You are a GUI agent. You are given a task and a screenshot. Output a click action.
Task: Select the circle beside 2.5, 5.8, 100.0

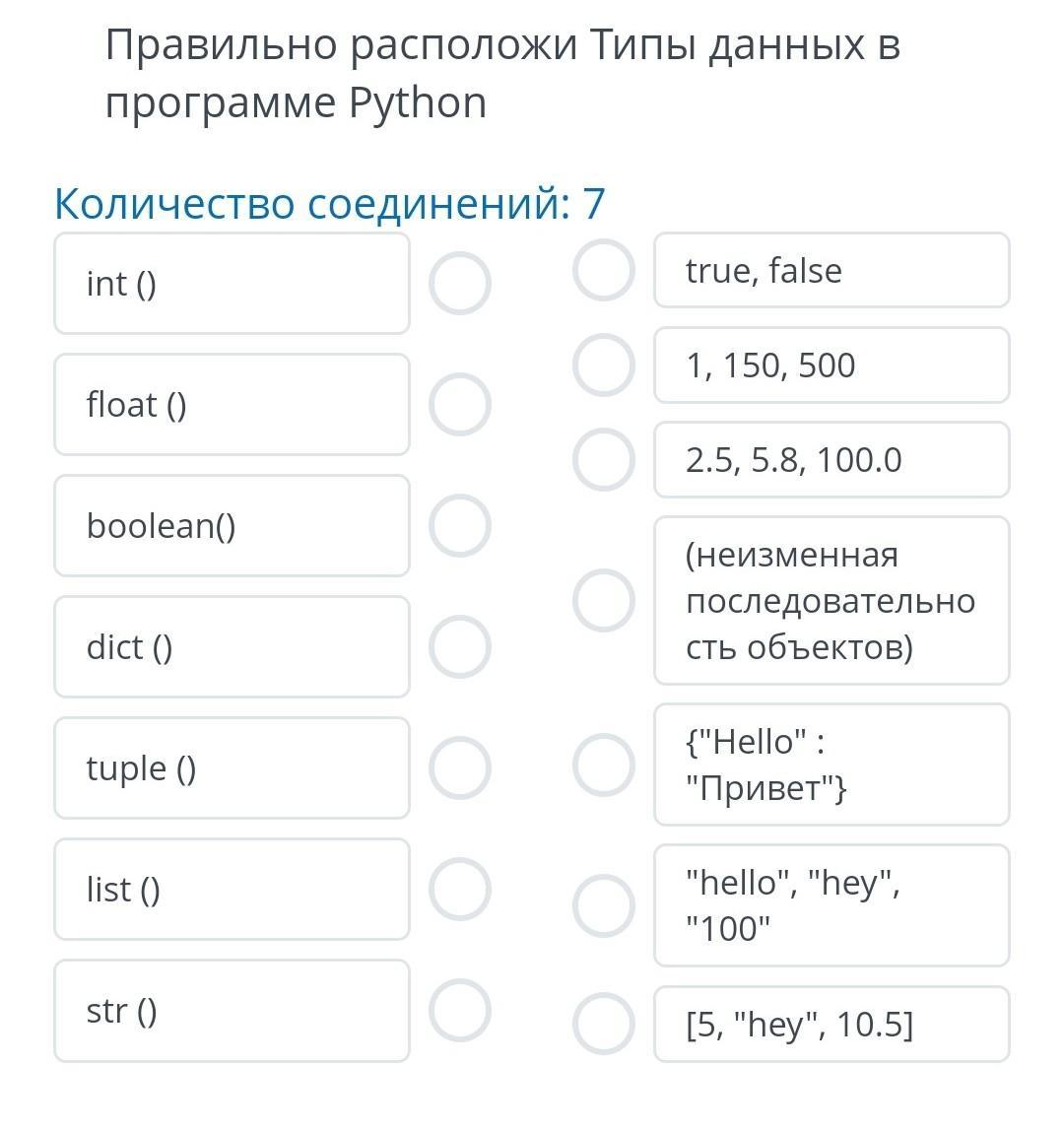604,460
